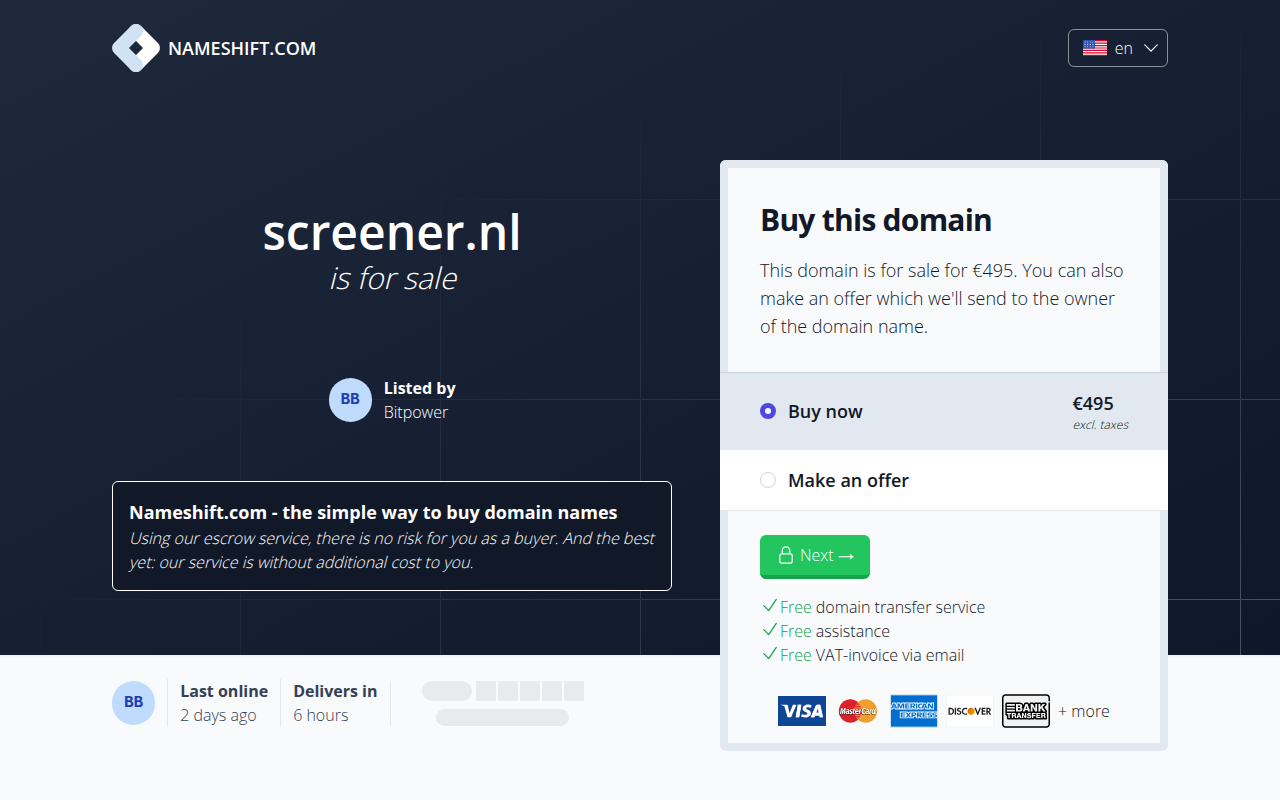
Task: Click the MasterCard icon
Action: 858,711
